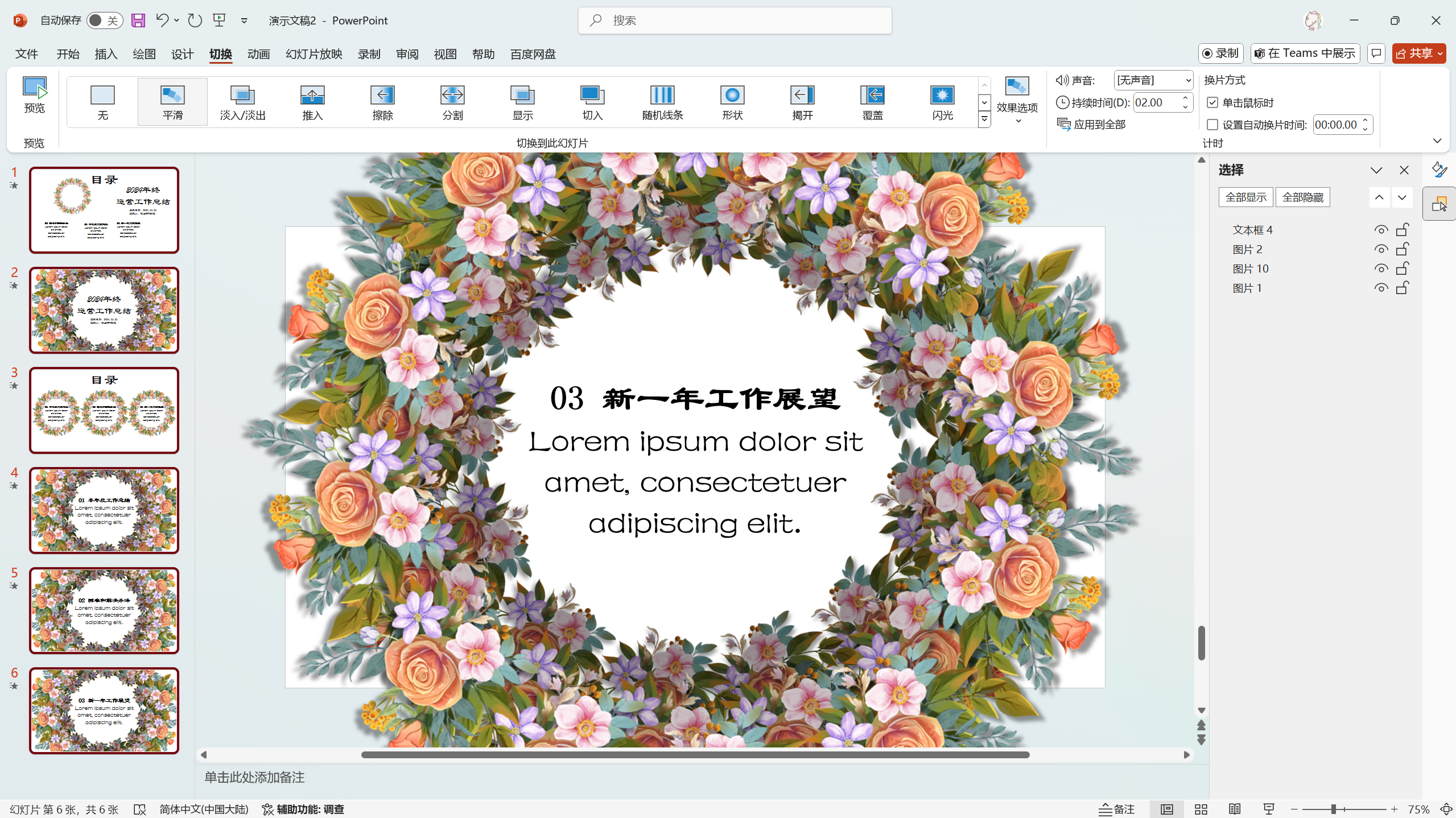
Task: Open the comments pane icon
Action: click(1376, 53)
